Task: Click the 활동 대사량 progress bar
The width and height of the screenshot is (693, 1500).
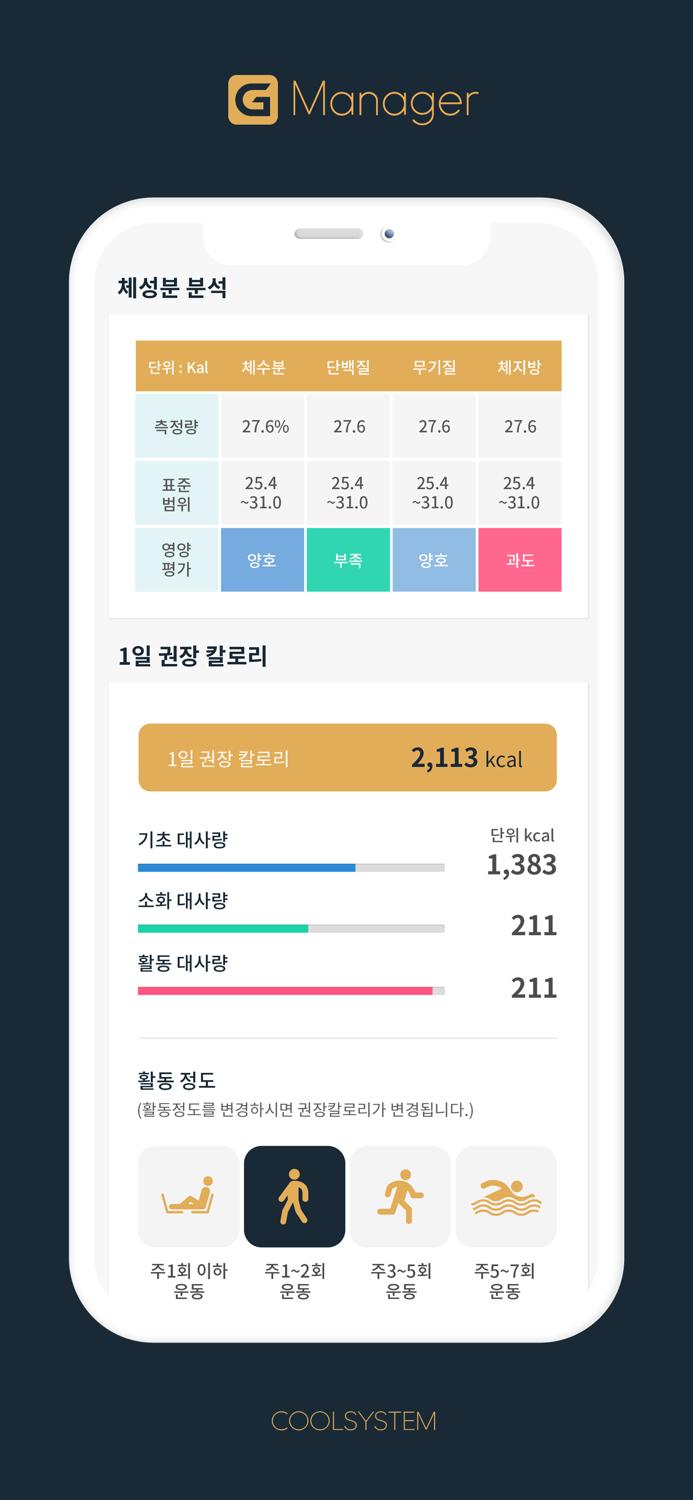Action: point(290,990)
